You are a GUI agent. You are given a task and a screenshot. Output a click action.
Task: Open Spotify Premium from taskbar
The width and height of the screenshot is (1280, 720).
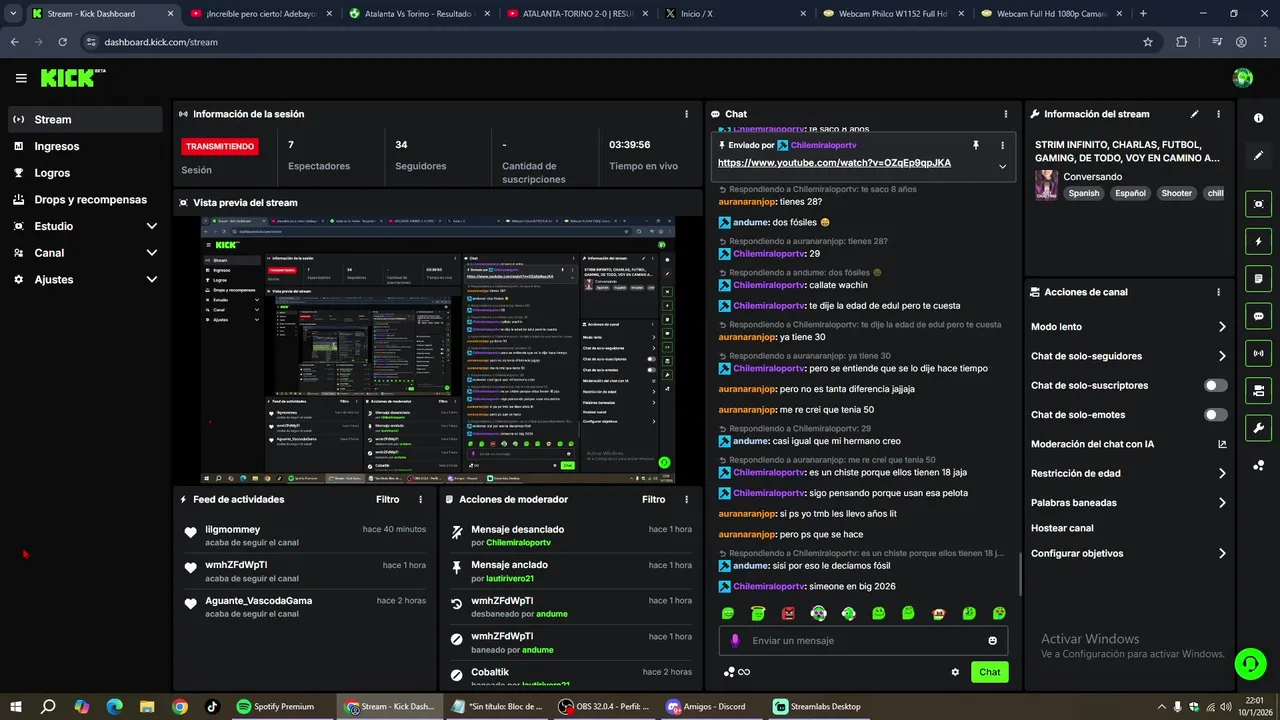(276, 706)
